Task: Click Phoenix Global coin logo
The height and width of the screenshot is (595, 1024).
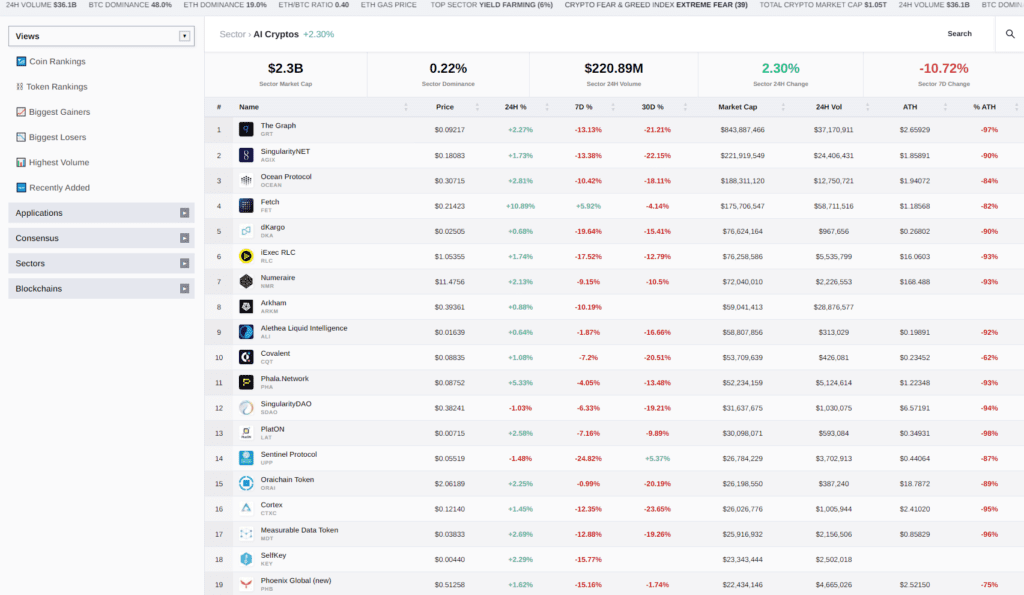Action: [x=246, y=584]
